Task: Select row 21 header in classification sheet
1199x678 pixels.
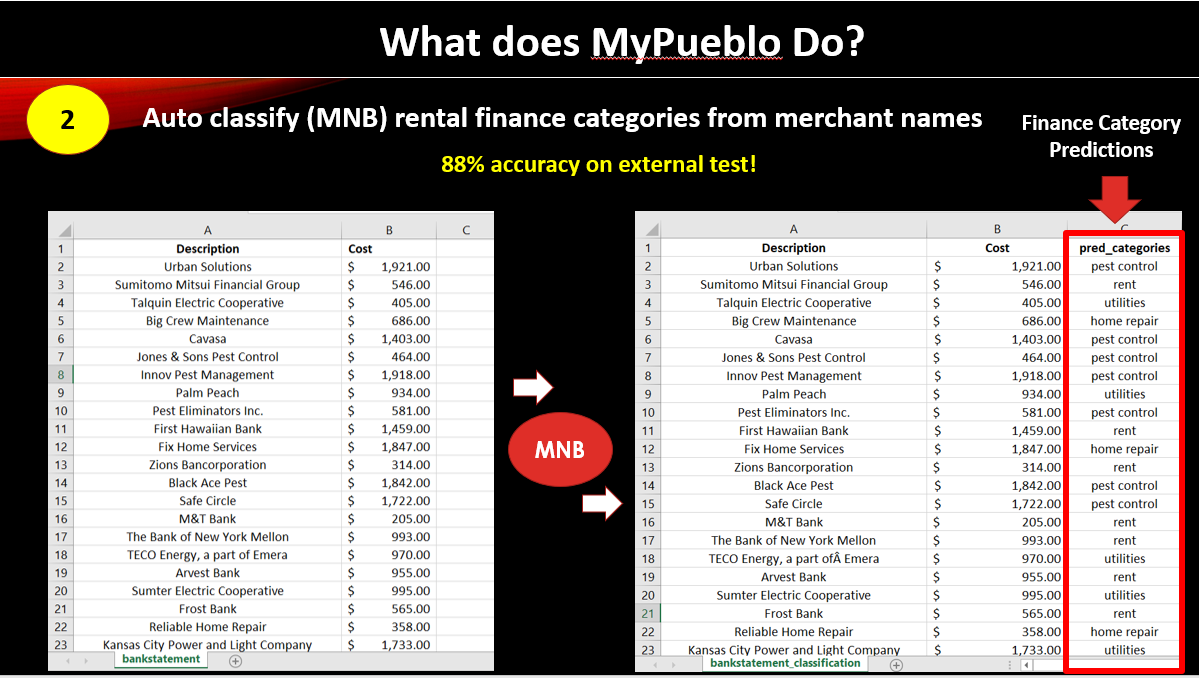Action: click(x=648, y=614)
